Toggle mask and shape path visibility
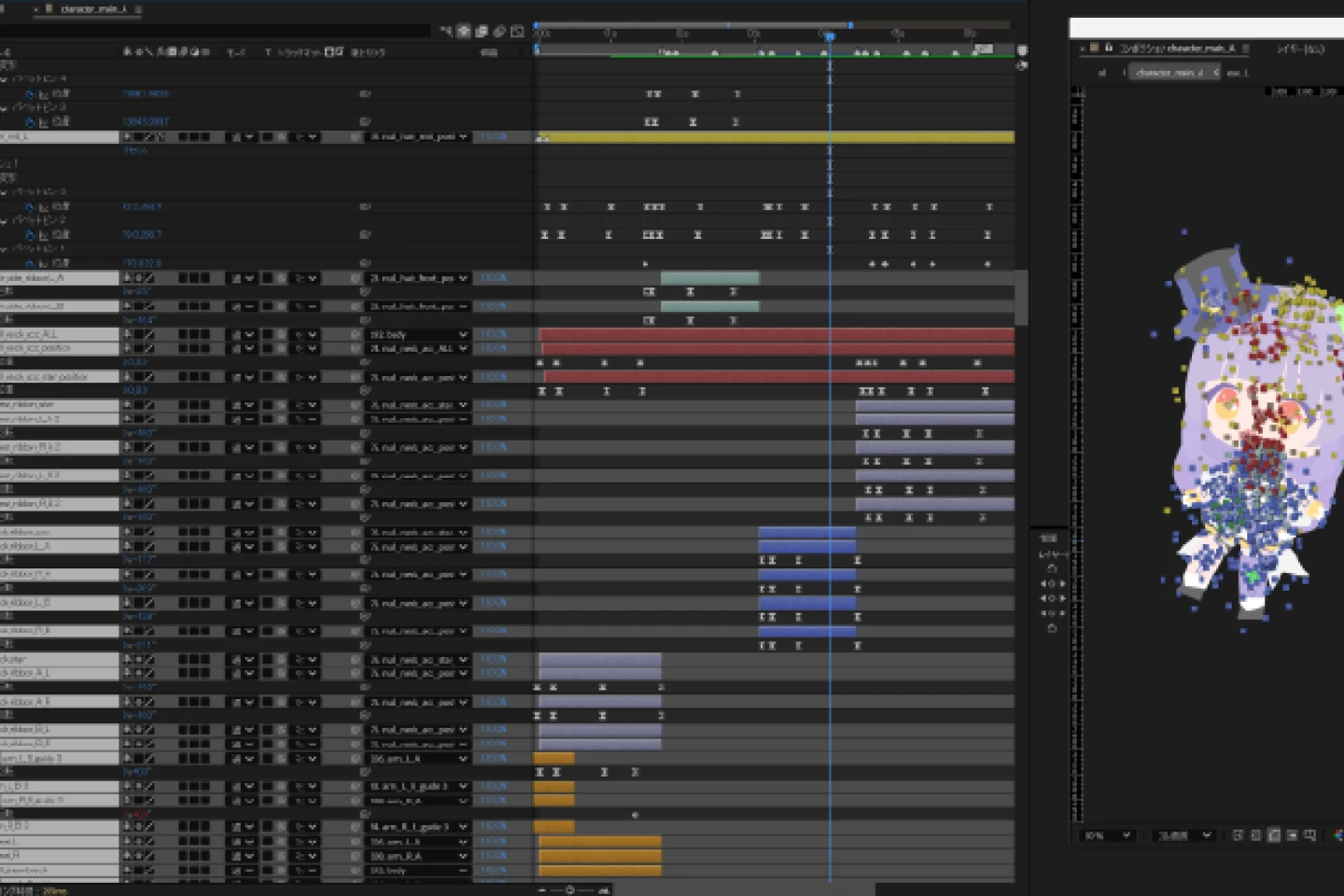Image resolution: width=1344 pixels, height=896 pixels. 1275,835
